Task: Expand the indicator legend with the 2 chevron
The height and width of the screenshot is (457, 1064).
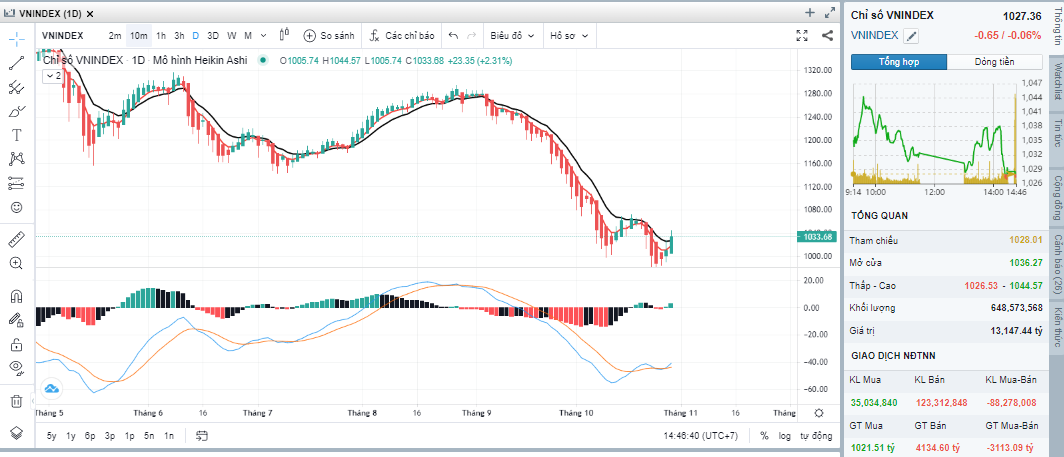Action: [52, 75]
